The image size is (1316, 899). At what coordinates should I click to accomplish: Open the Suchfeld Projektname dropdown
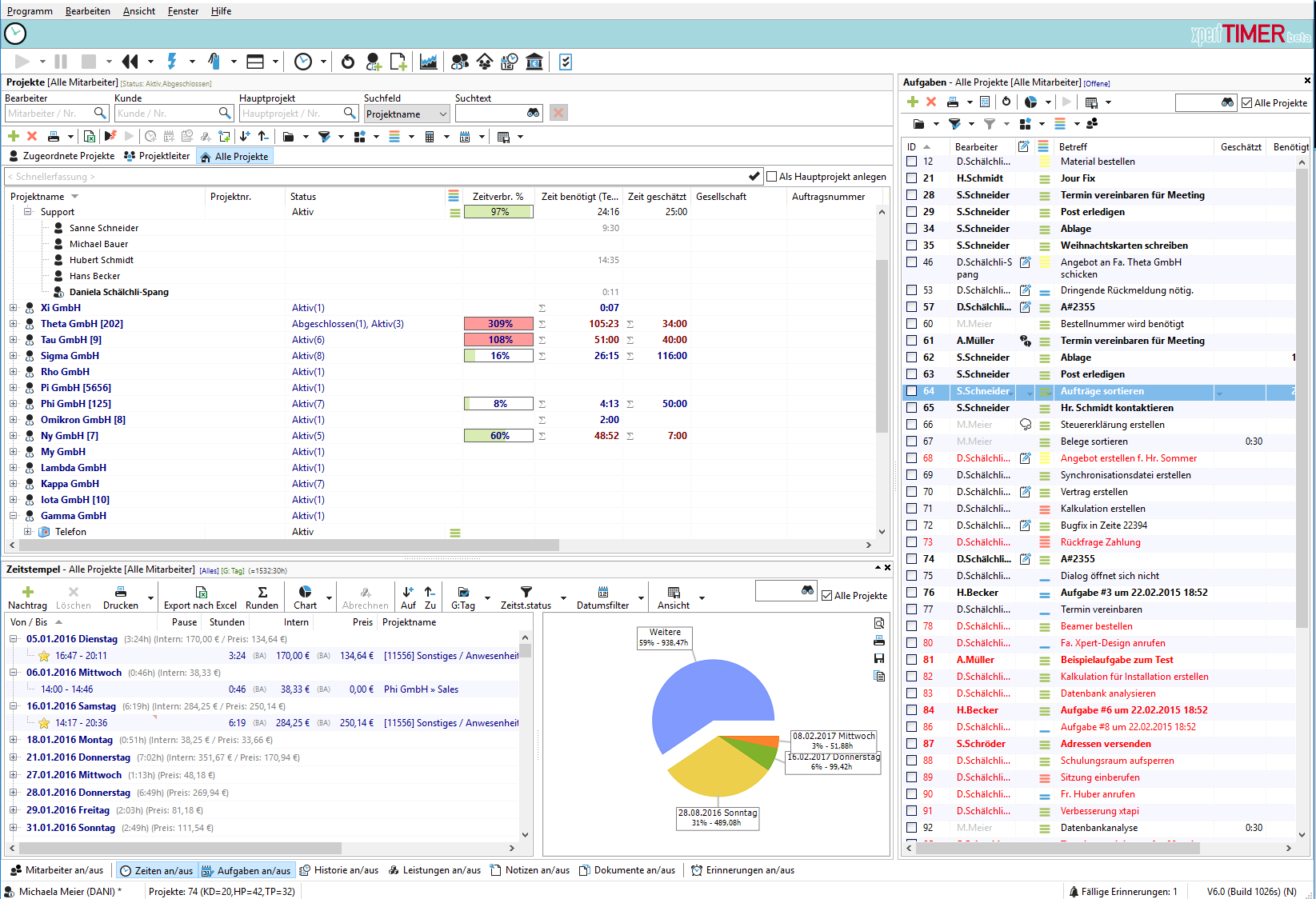click(406, 114)
